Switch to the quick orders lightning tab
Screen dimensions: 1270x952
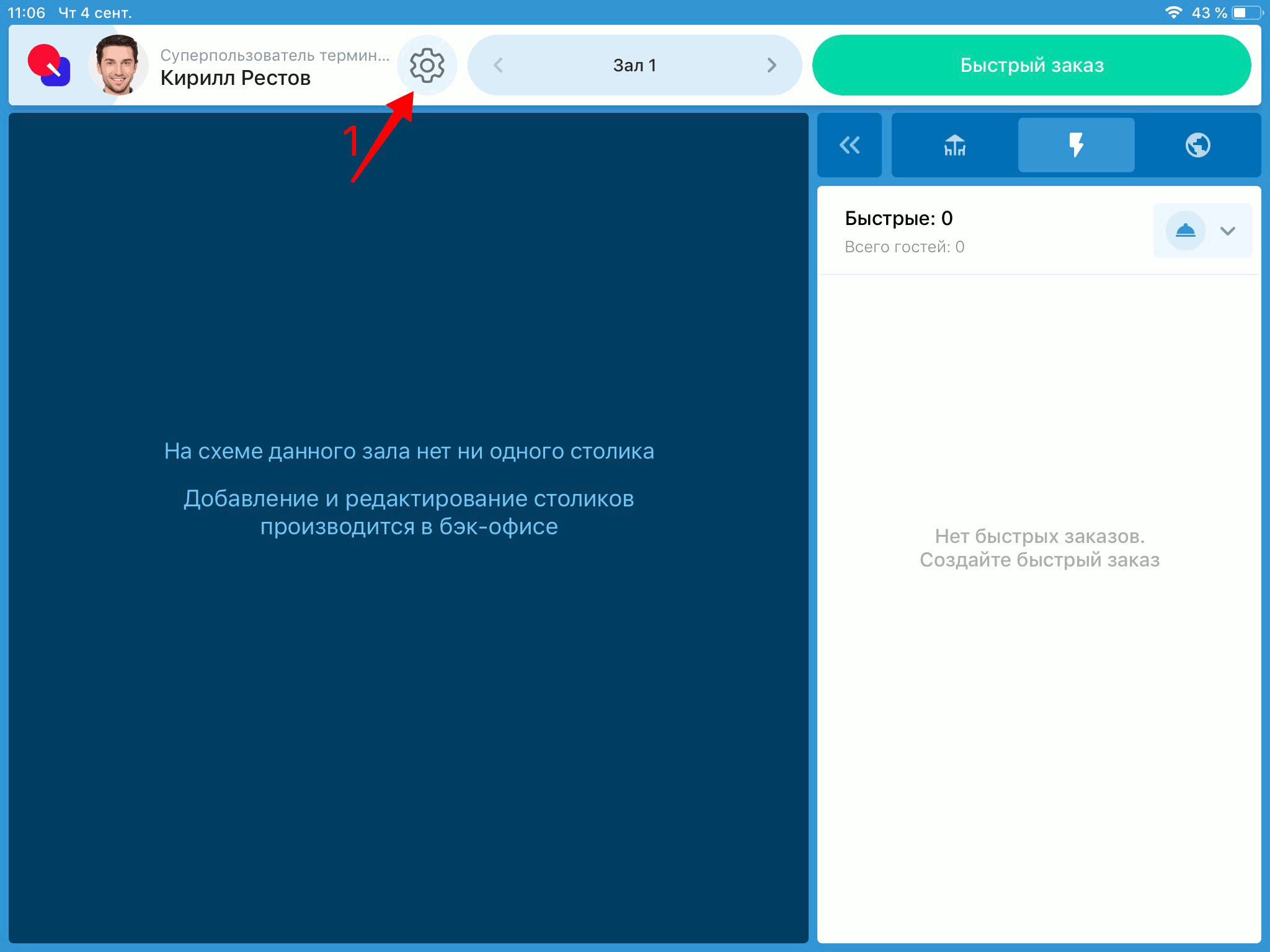click(x=1076, y=145)
